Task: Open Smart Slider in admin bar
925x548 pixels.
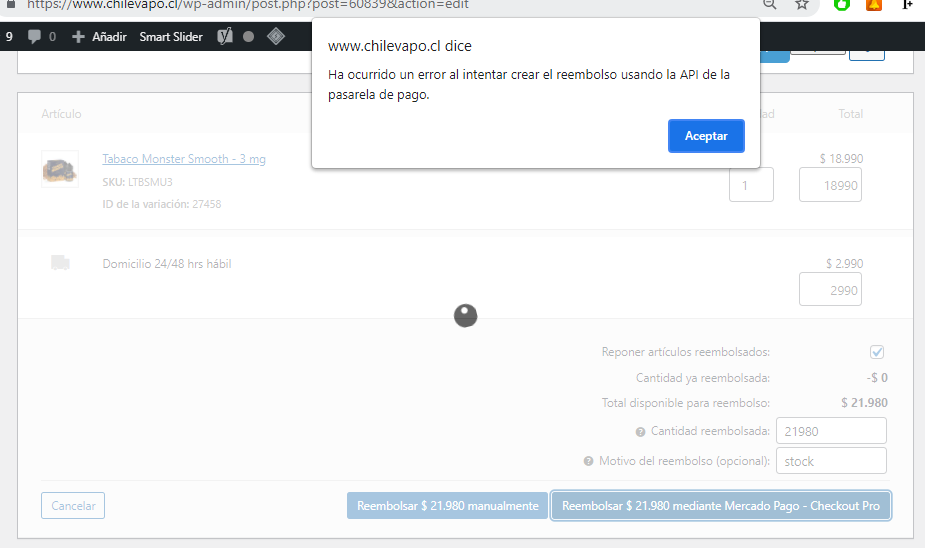Action: 171,37
